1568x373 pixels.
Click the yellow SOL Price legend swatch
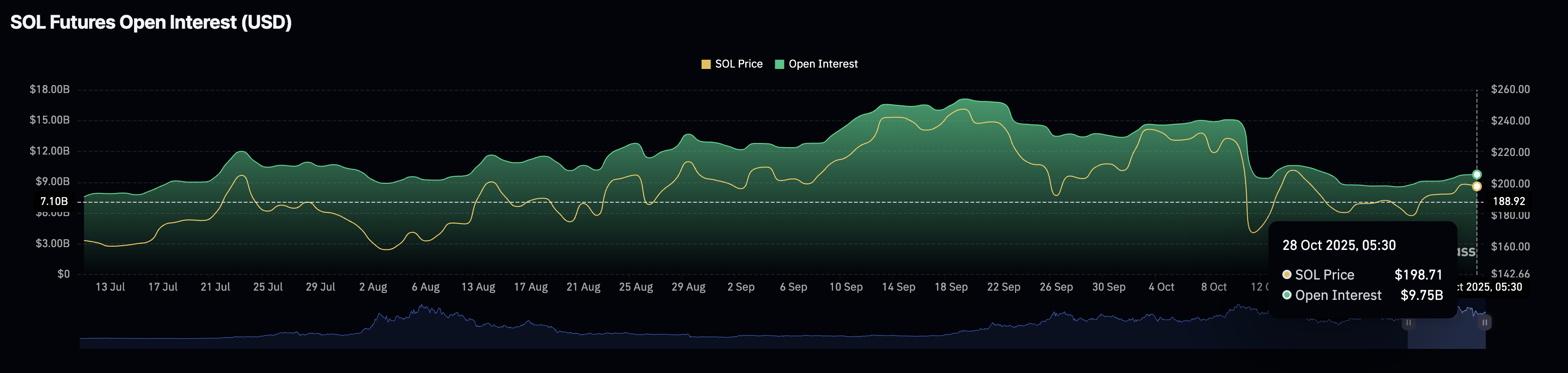click(x=706, y=65)
